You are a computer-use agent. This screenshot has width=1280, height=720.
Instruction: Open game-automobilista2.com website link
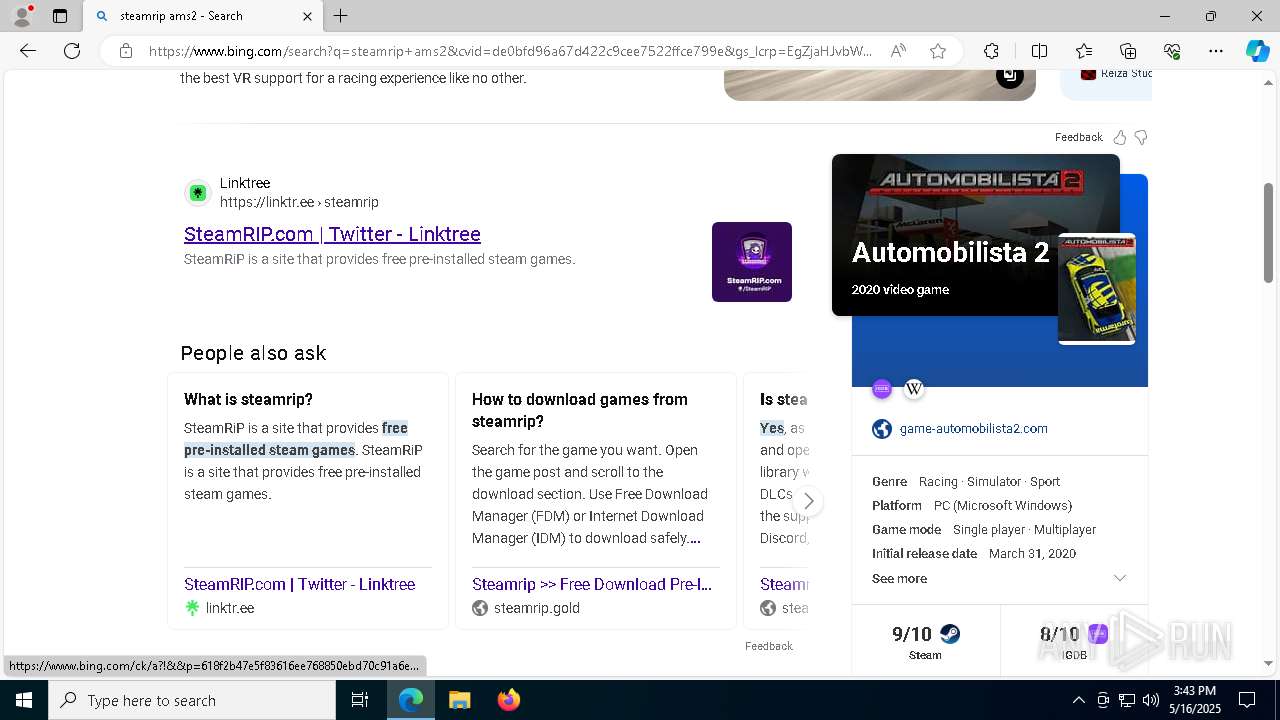(973, 428)
